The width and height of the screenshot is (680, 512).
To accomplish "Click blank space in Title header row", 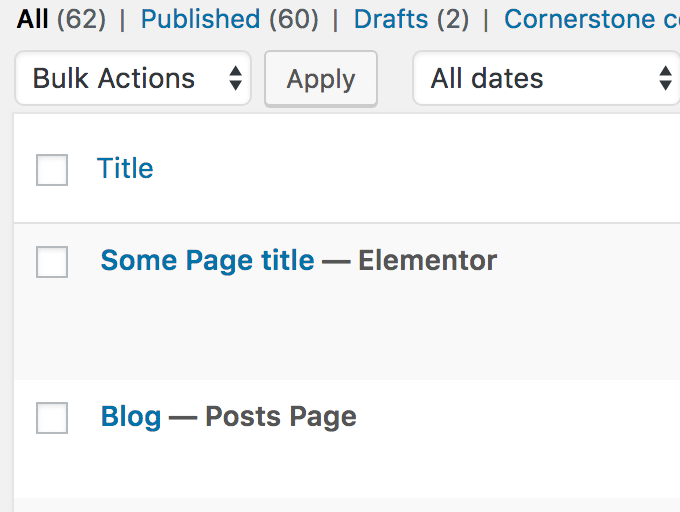I will coord(412,169).
